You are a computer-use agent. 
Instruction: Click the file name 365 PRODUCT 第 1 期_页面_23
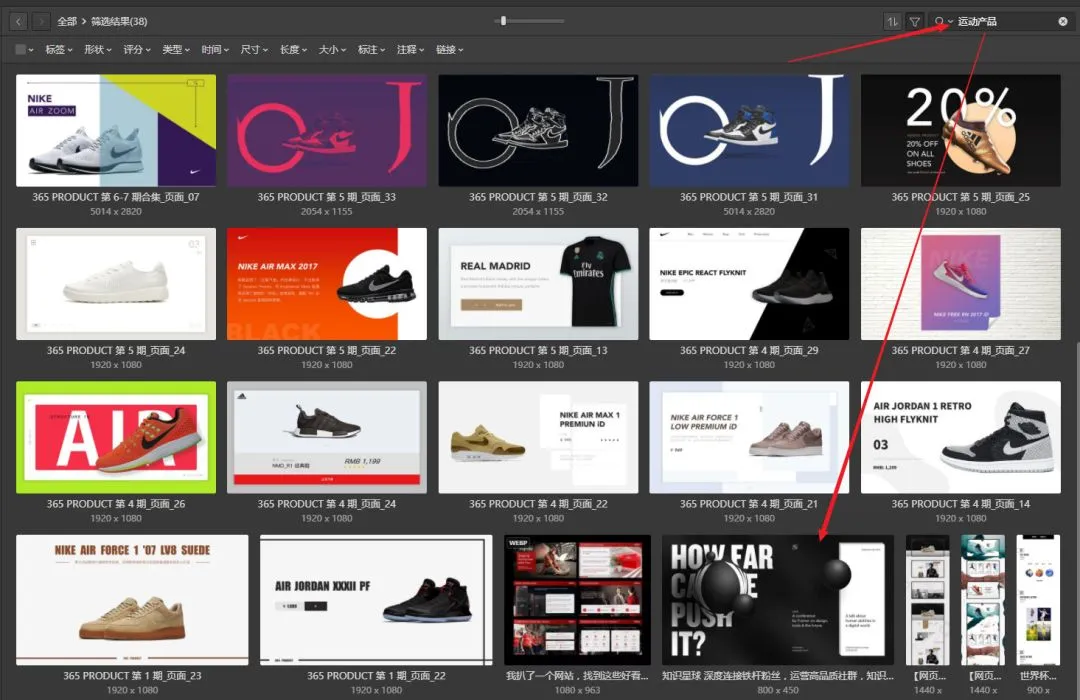(x=132, y=676)
